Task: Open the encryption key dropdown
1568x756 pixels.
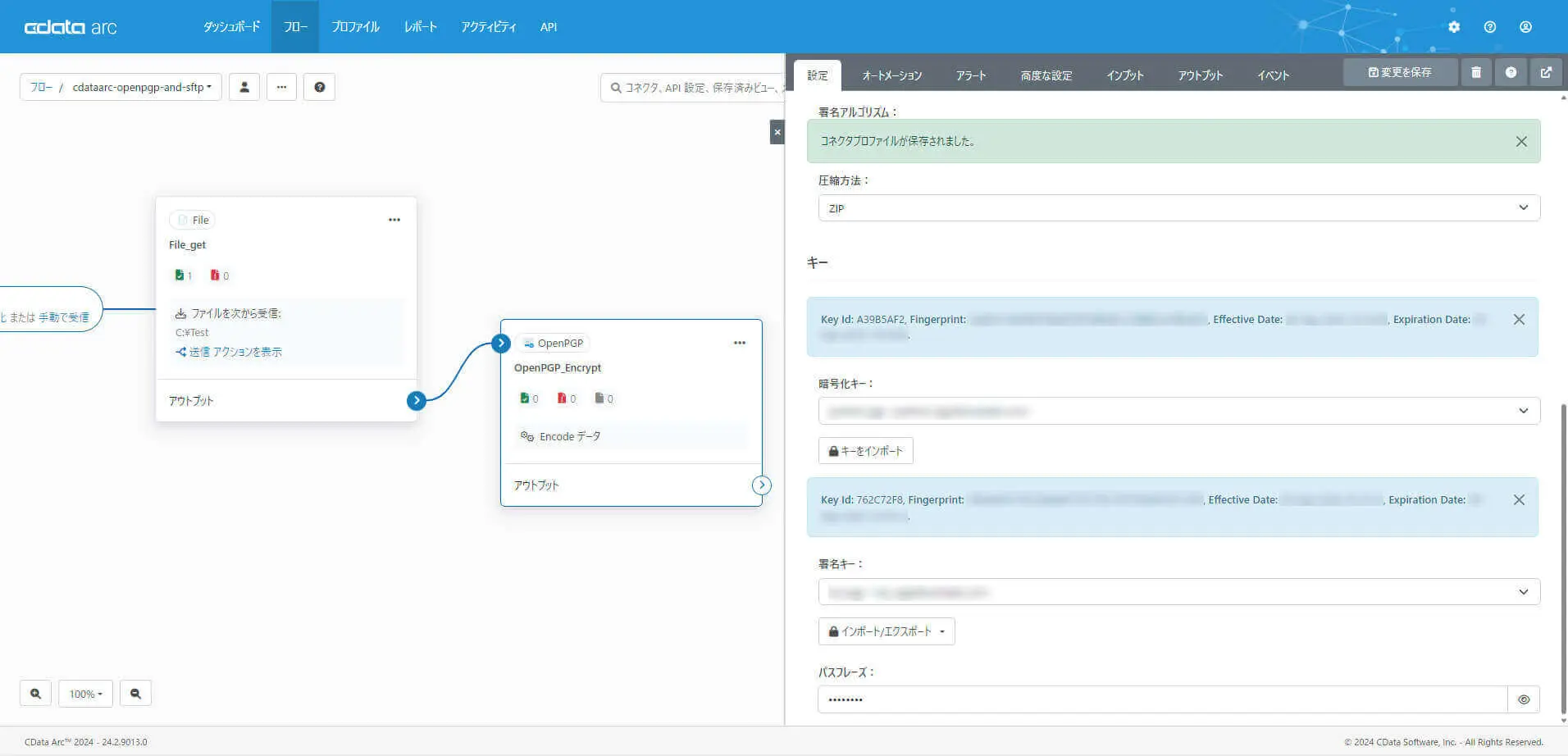Action: 1179,411
